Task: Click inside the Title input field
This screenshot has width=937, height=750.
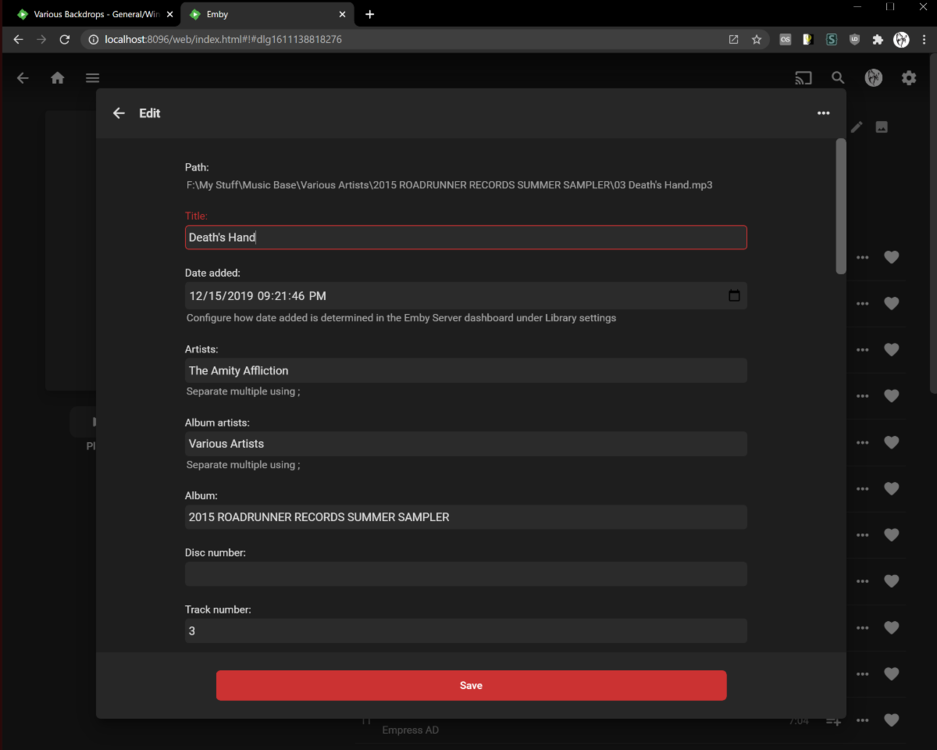Action: click(465, 237)
